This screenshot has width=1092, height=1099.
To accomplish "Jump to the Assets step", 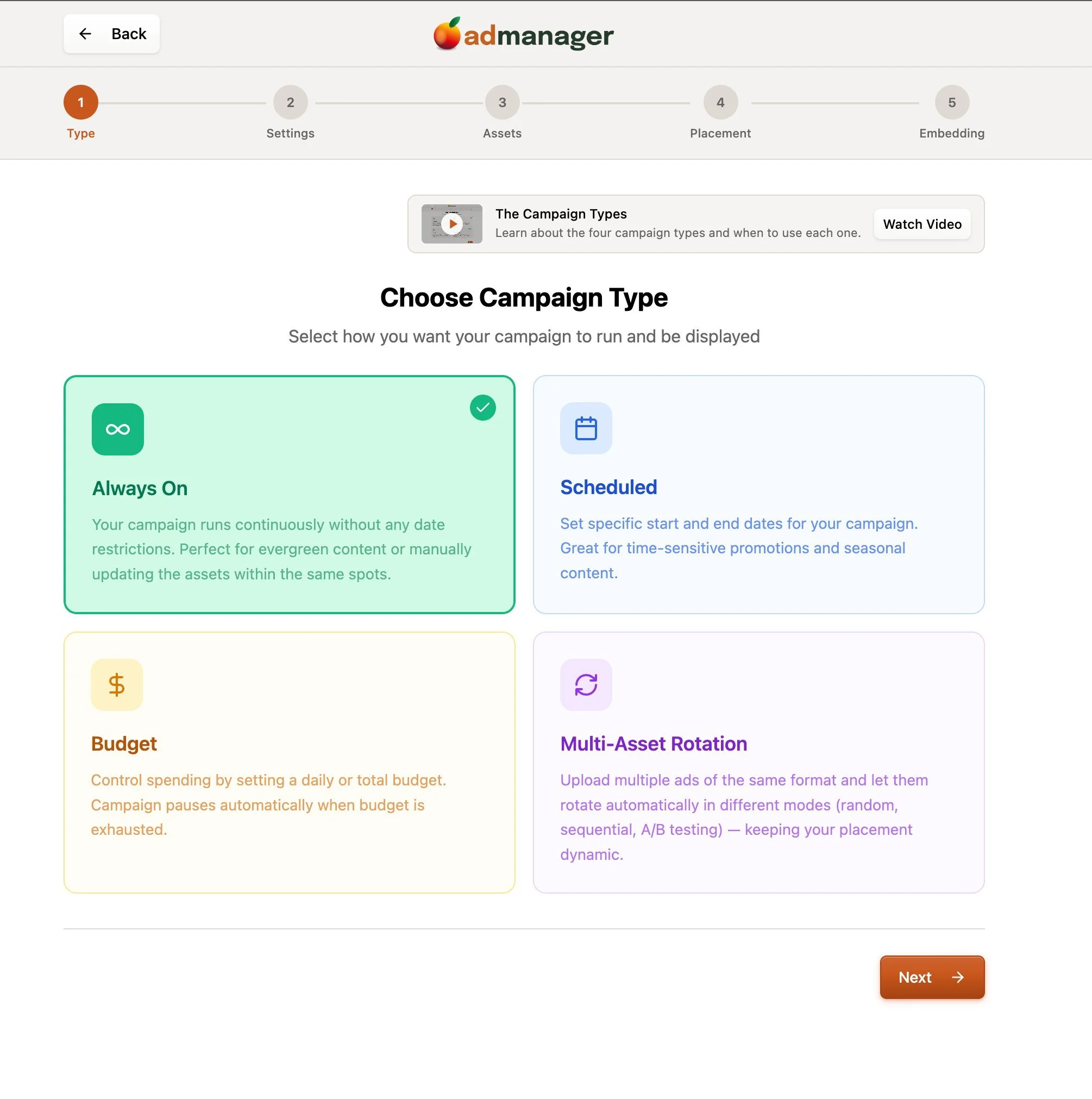I will [x=502, y=103].
